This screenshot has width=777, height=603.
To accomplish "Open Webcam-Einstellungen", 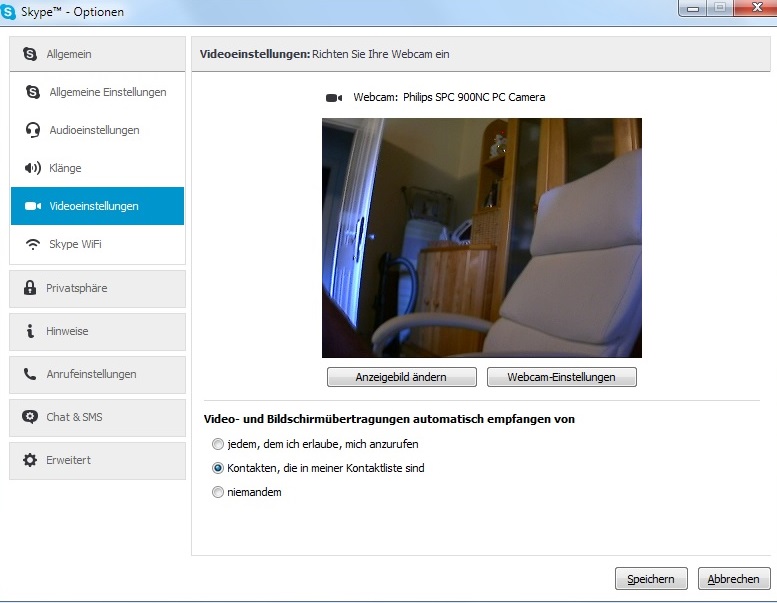I will 561,377.
